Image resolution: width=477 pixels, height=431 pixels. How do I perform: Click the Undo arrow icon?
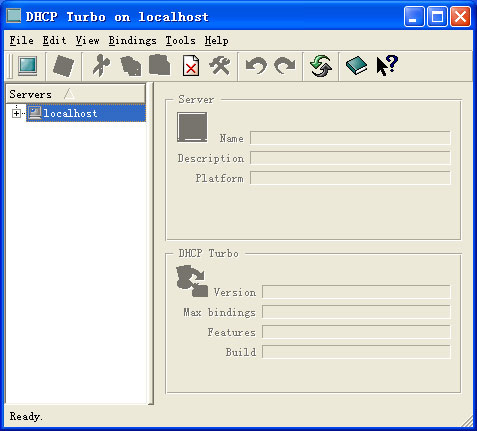256,66
